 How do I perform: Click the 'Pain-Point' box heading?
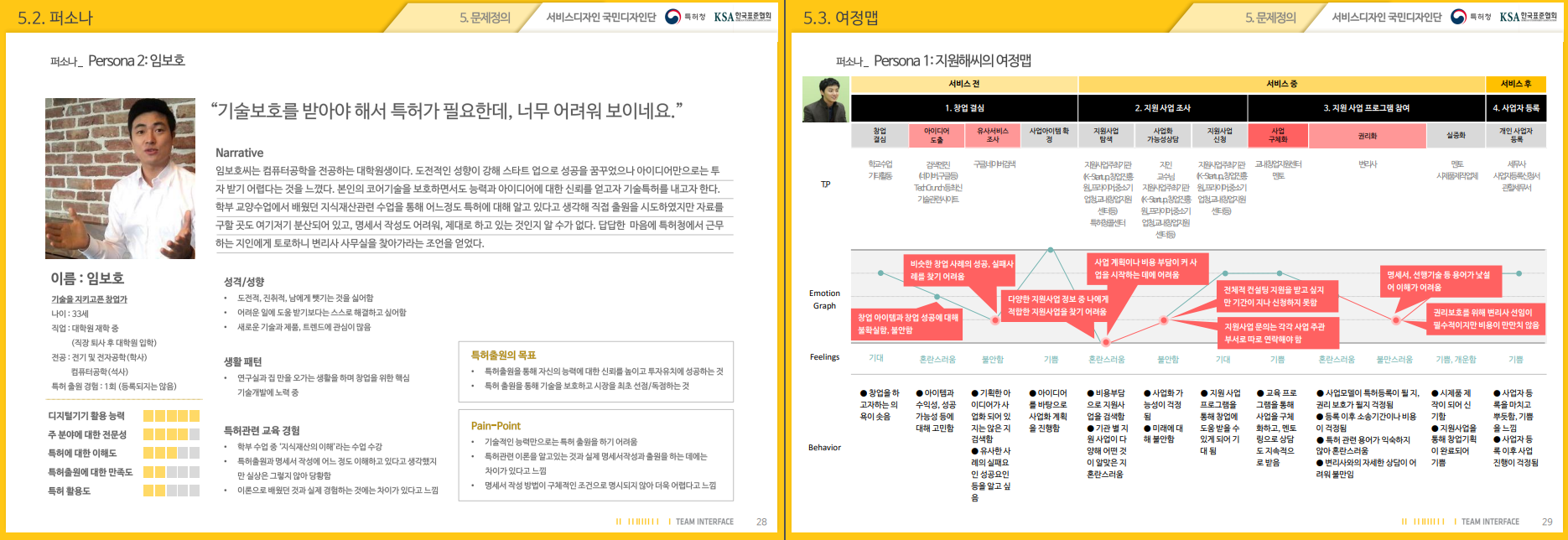pos(496,426)
